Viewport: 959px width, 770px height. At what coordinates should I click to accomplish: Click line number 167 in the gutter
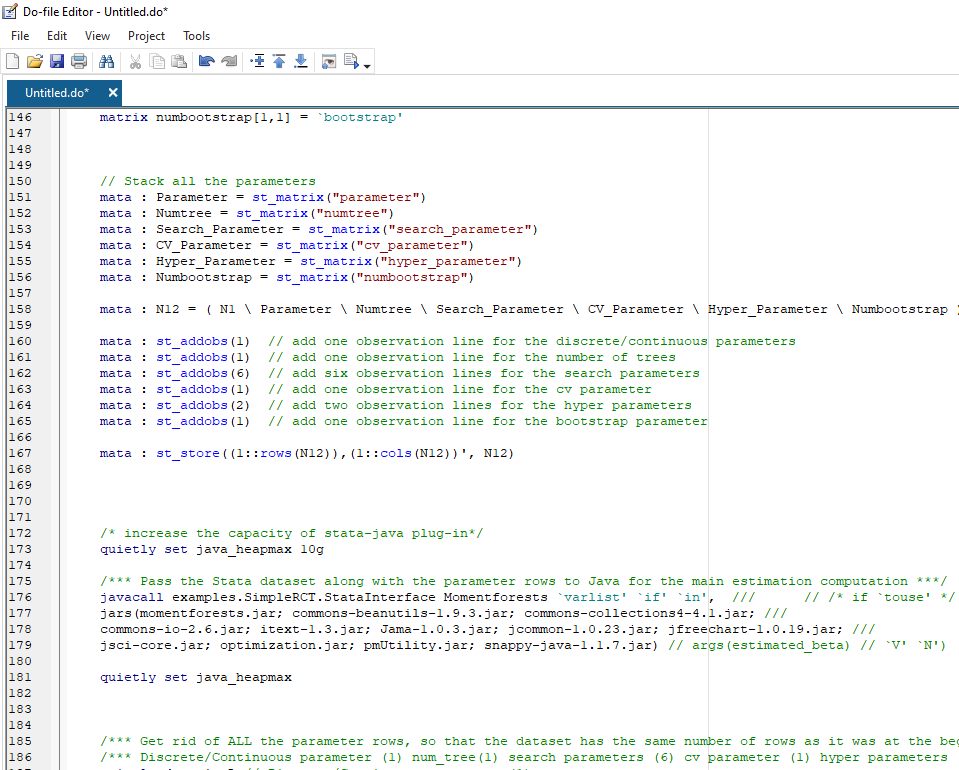click(x=20, y=453)
